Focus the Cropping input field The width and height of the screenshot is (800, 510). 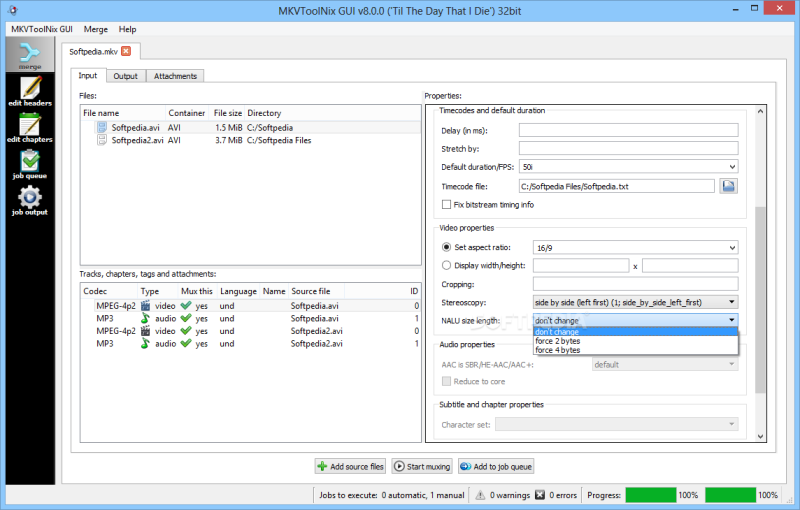pyautogui.click(x=636, y=284)
